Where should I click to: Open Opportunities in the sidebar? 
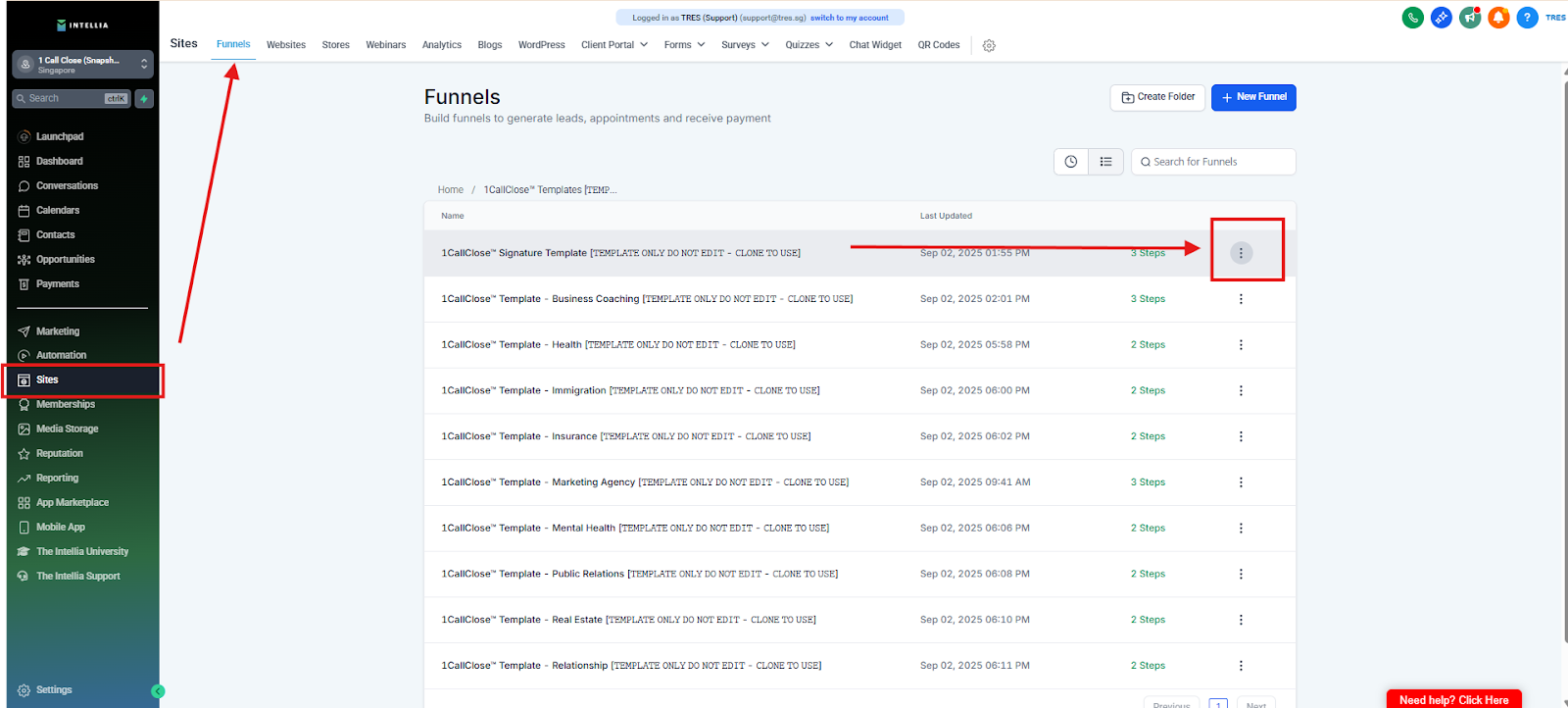pos(65,260)
